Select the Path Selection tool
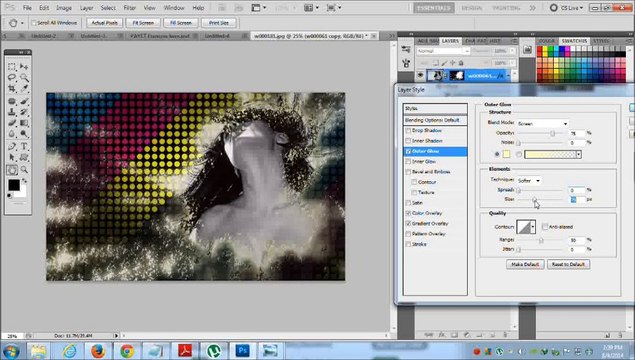Screen dimensions: 635x360 12,157
